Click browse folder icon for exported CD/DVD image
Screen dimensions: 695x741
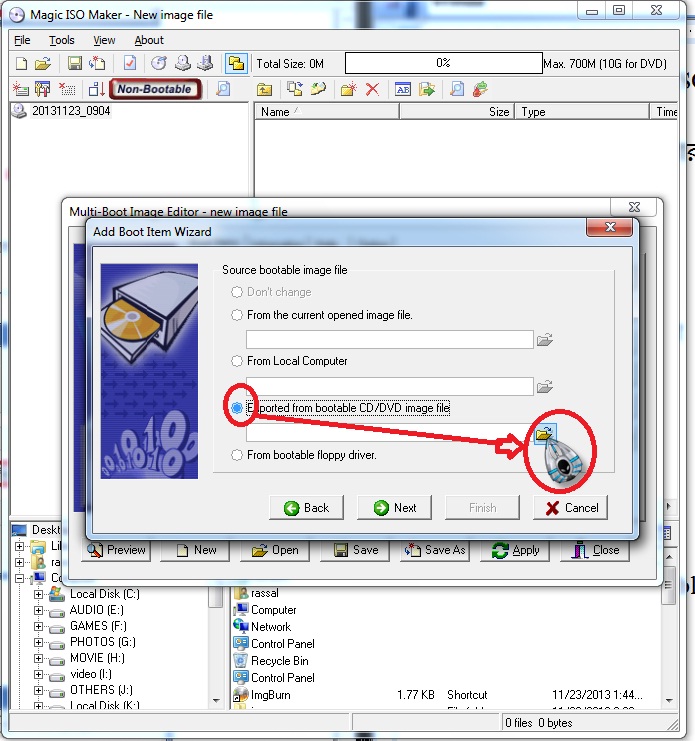click(x=545, y=433)
